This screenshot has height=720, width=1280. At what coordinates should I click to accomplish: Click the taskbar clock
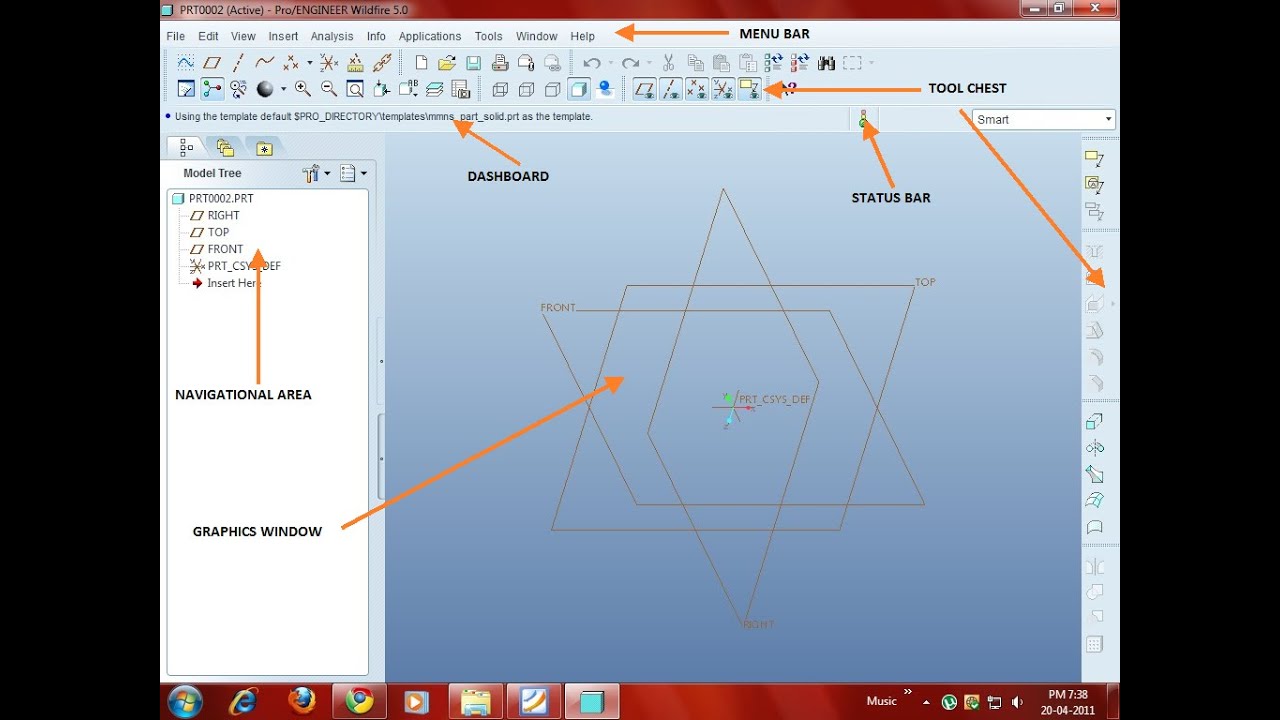point(1068,701)
